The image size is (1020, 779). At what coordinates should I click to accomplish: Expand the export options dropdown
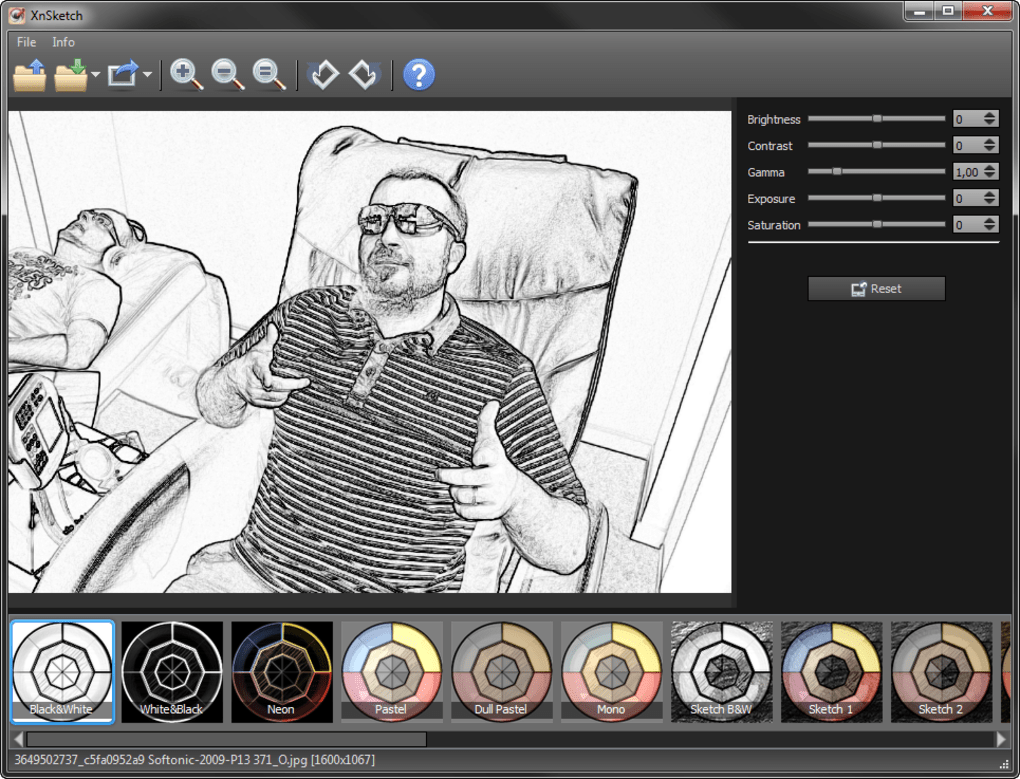tap(146, 74)
